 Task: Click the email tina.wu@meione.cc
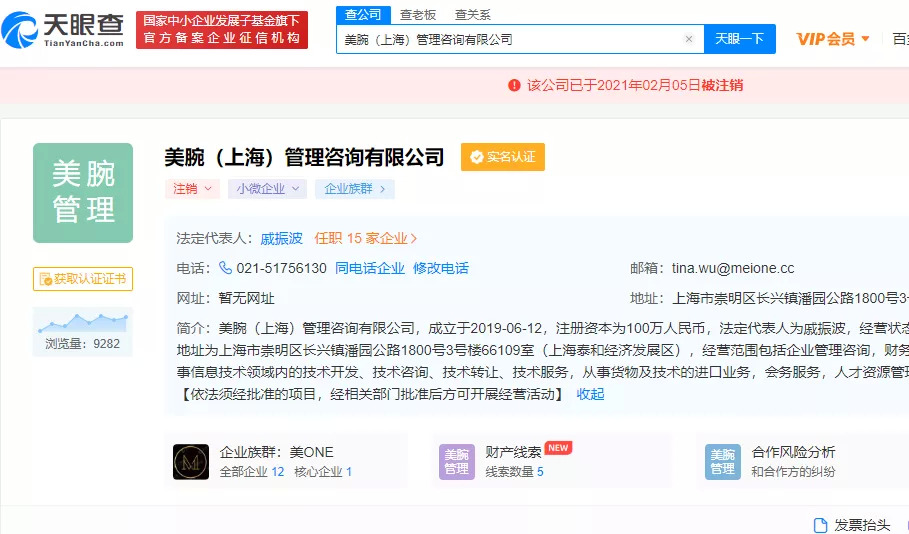click(733, 268)
